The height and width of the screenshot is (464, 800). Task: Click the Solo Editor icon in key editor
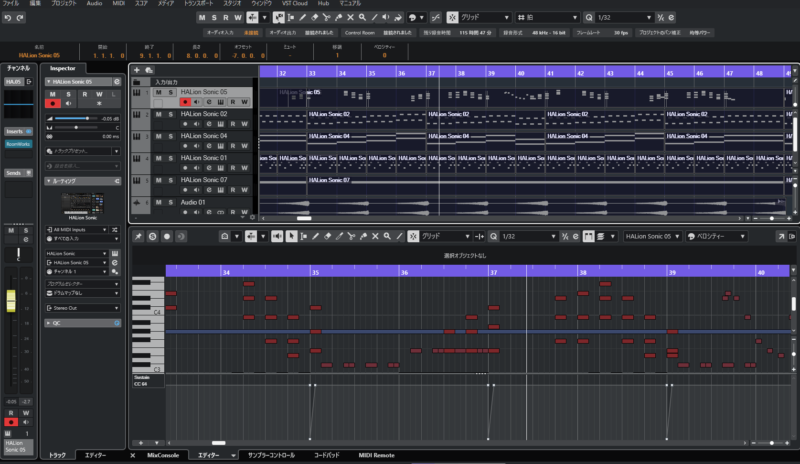pos(153,236)
